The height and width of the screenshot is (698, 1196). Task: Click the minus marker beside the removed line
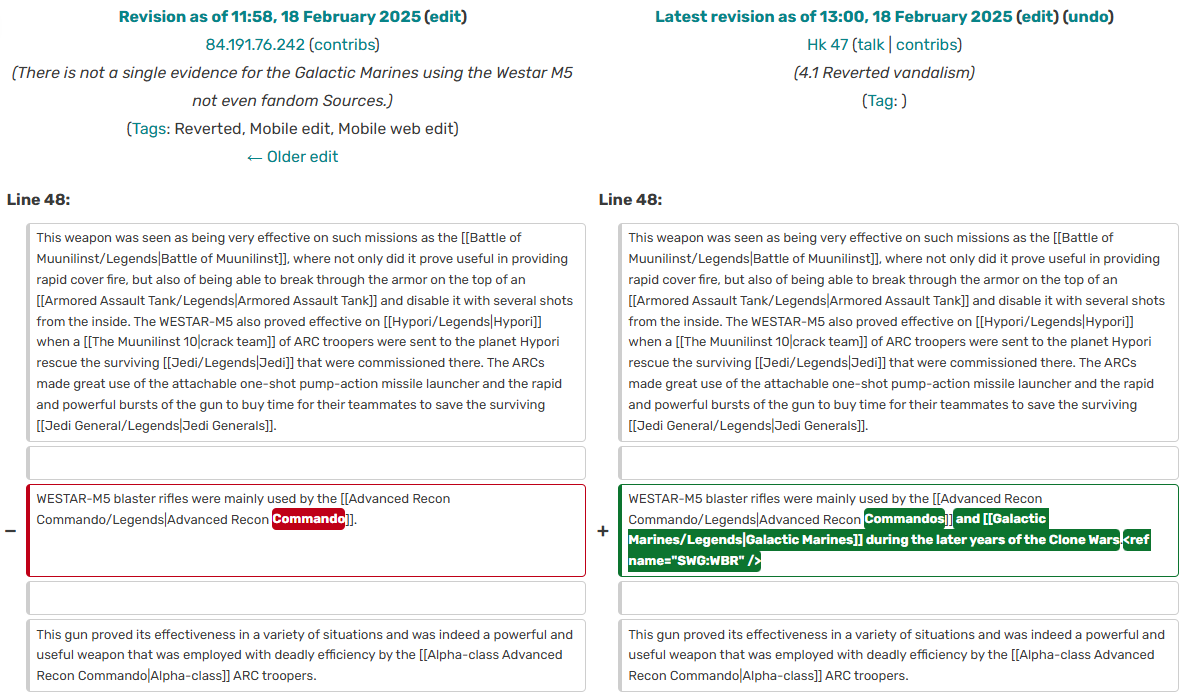tap(11, 531)
